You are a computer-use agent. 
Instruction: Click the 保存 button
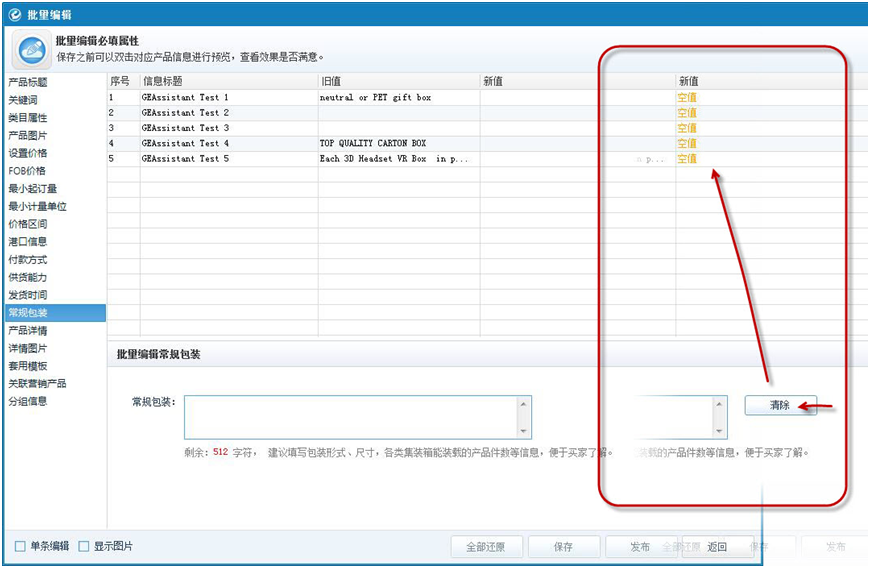[563, 547]
